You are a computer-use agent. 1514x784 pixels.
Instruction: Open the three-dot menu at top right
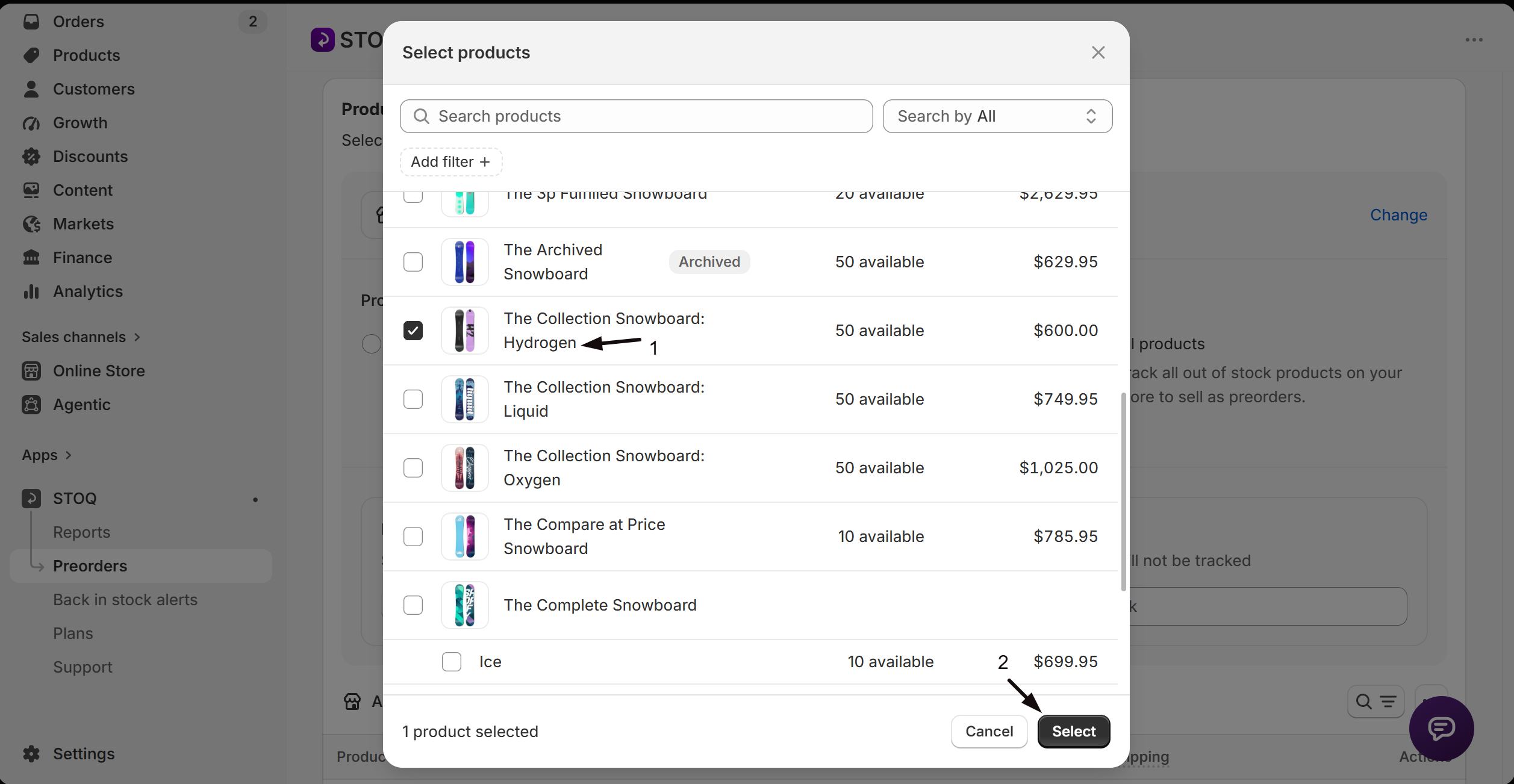pos(1474,40)
